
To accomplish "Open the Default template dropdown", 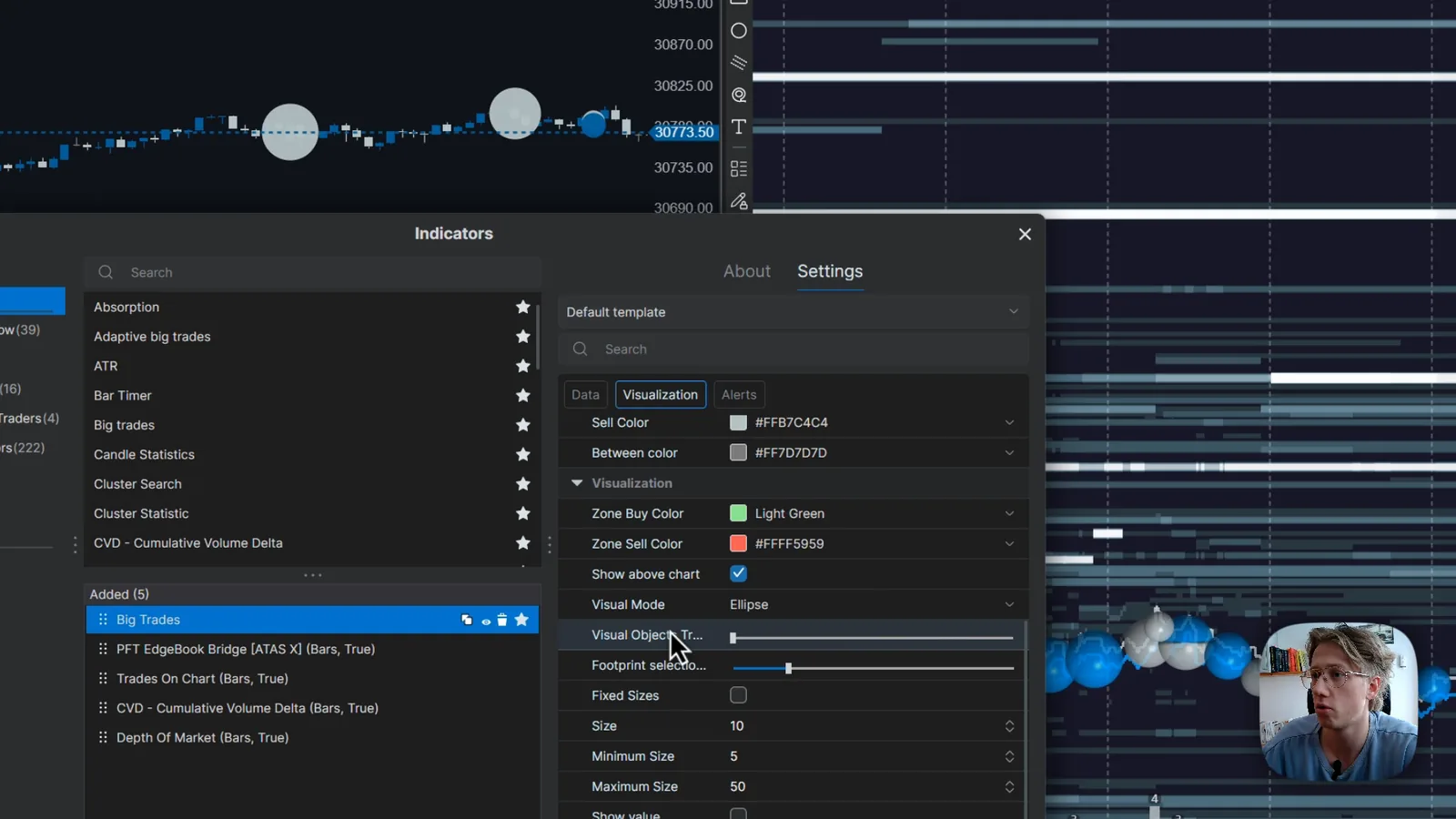I will coord(793,312).
